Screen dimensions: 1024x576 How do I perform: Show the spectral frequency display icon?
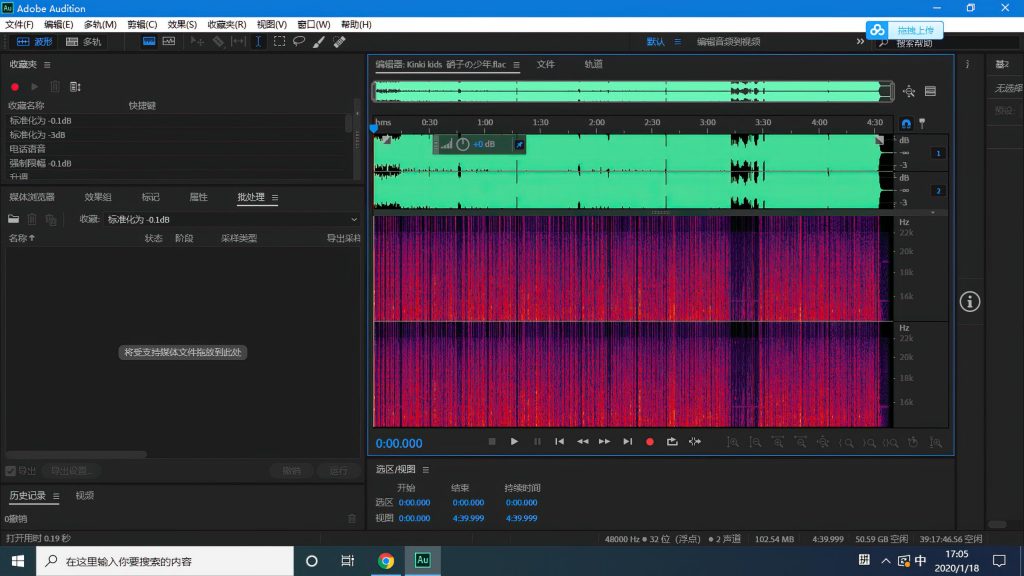149,41
